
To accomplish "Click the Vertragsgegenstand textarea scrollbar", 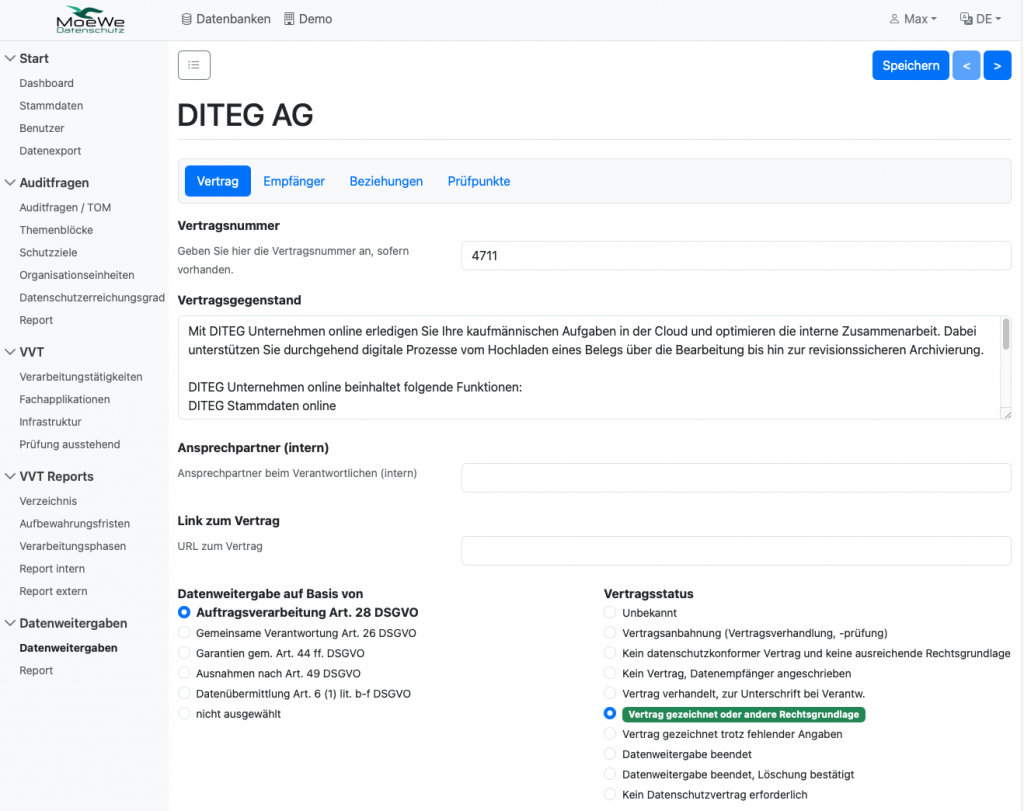I will (1005, 335).
